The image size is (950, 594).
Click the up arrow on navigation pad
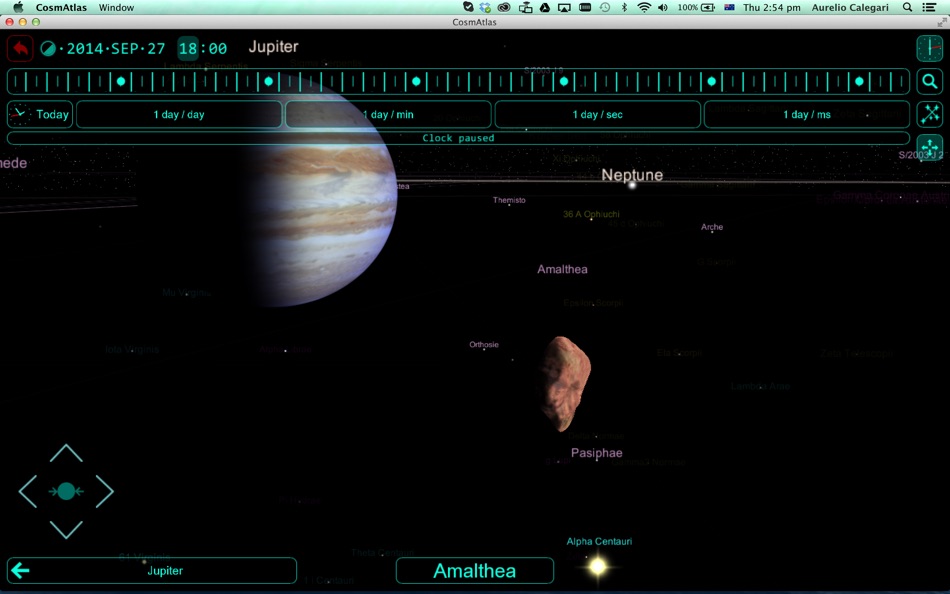tap(66, 453)
